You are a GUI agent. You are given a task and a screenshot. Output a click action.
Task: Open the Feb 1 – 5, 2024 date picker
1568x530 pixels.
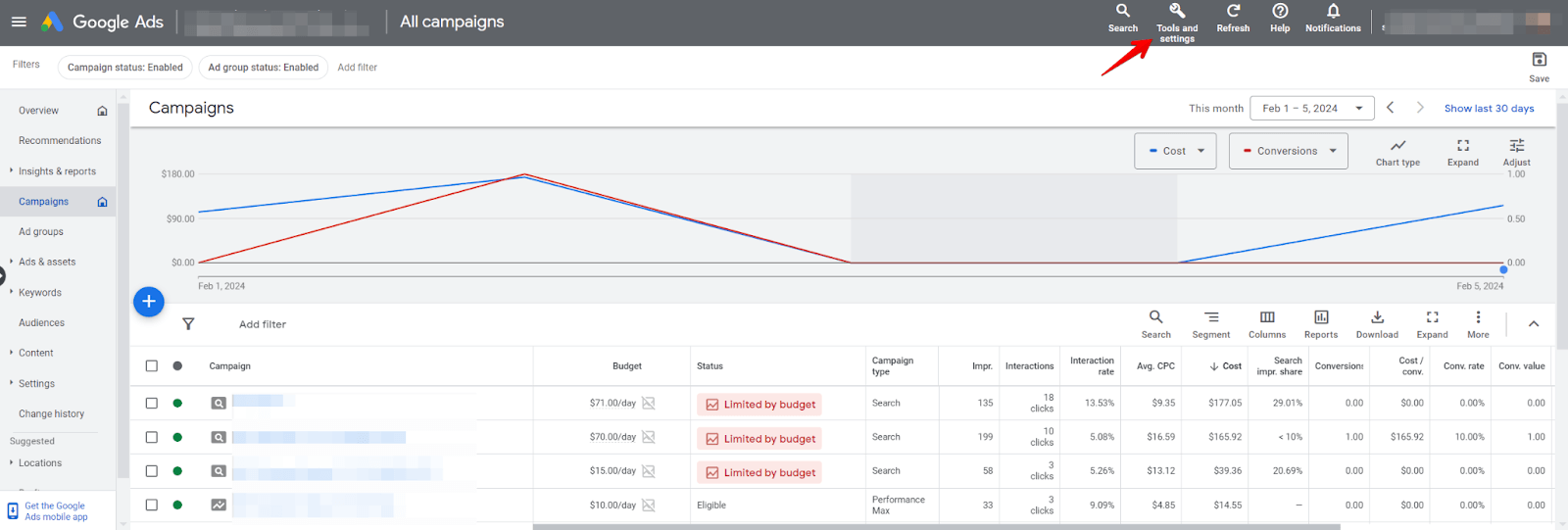point(1312,108)
